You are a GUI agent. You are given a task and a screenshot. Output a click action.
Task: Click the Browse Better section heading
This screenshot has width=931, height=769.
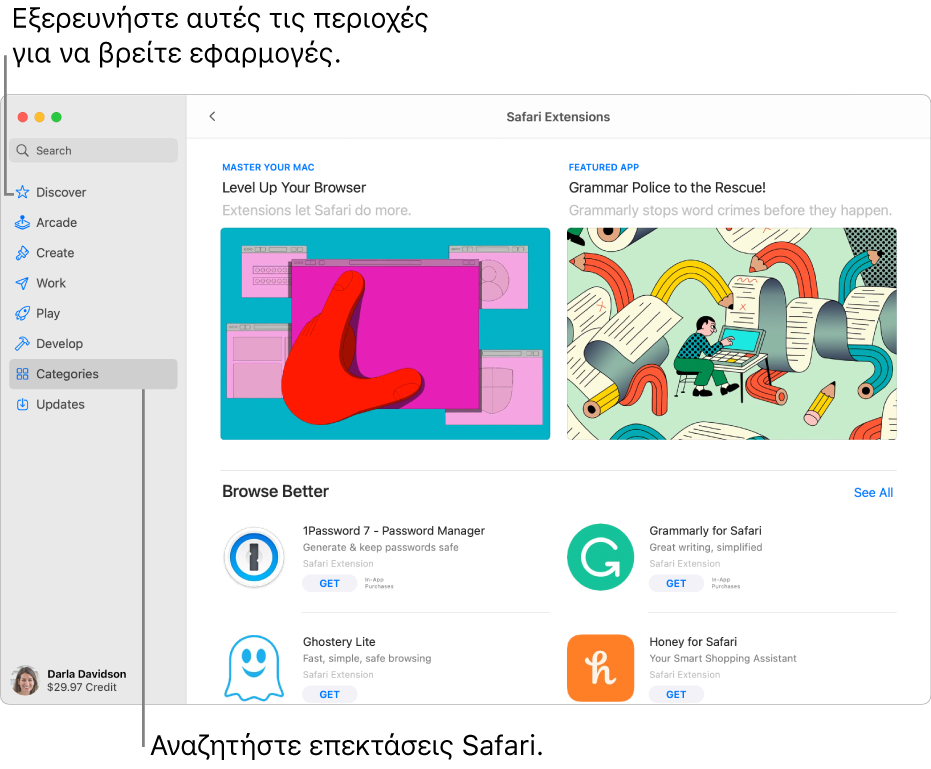pyautogui.click(x=276, y=491)
